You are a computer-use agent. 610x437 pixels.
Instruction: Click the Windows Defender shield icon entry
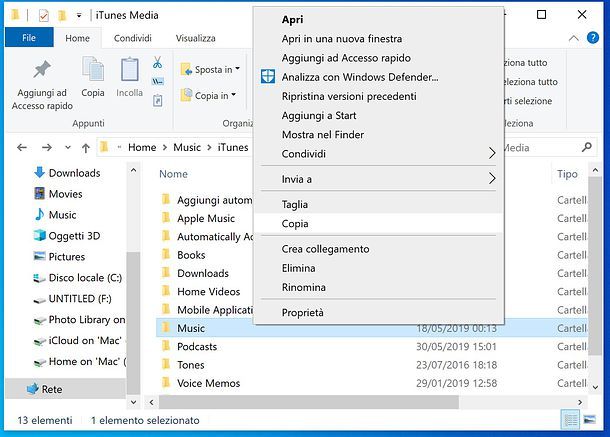click(268, 77)
